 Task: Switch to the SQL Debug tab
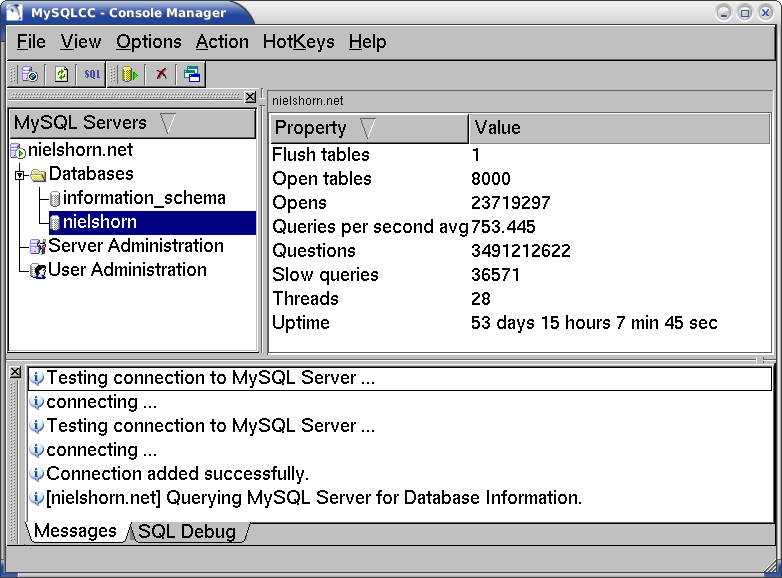187,532
